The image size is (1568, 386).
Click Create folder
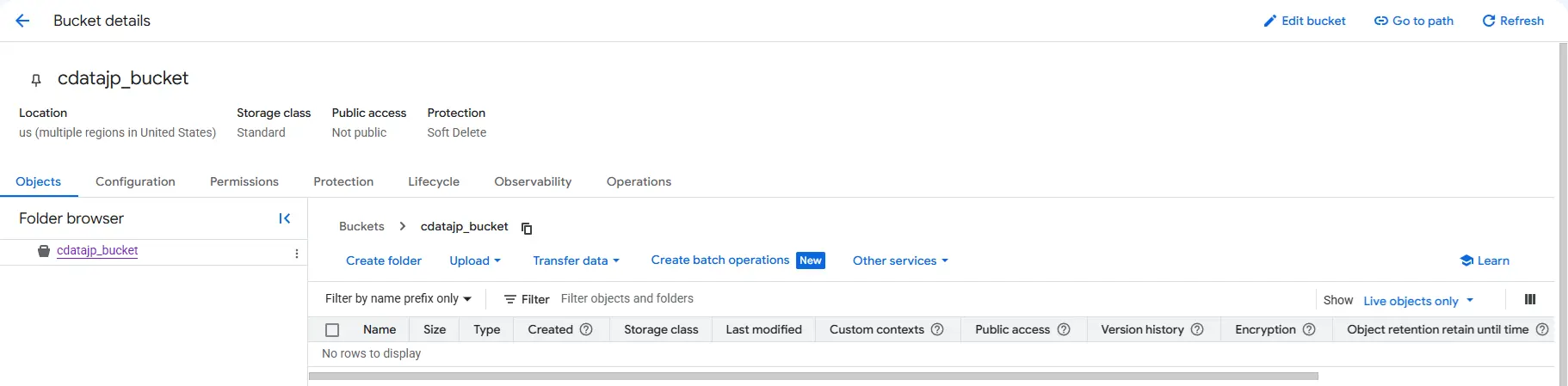(x=384, y=260)
